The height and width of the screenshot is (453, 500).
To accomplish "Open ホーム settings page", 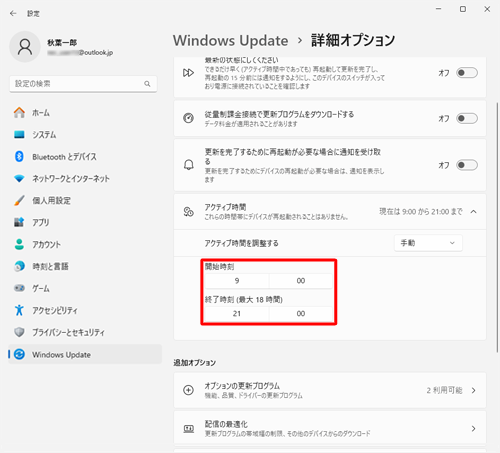I will 85,113.
